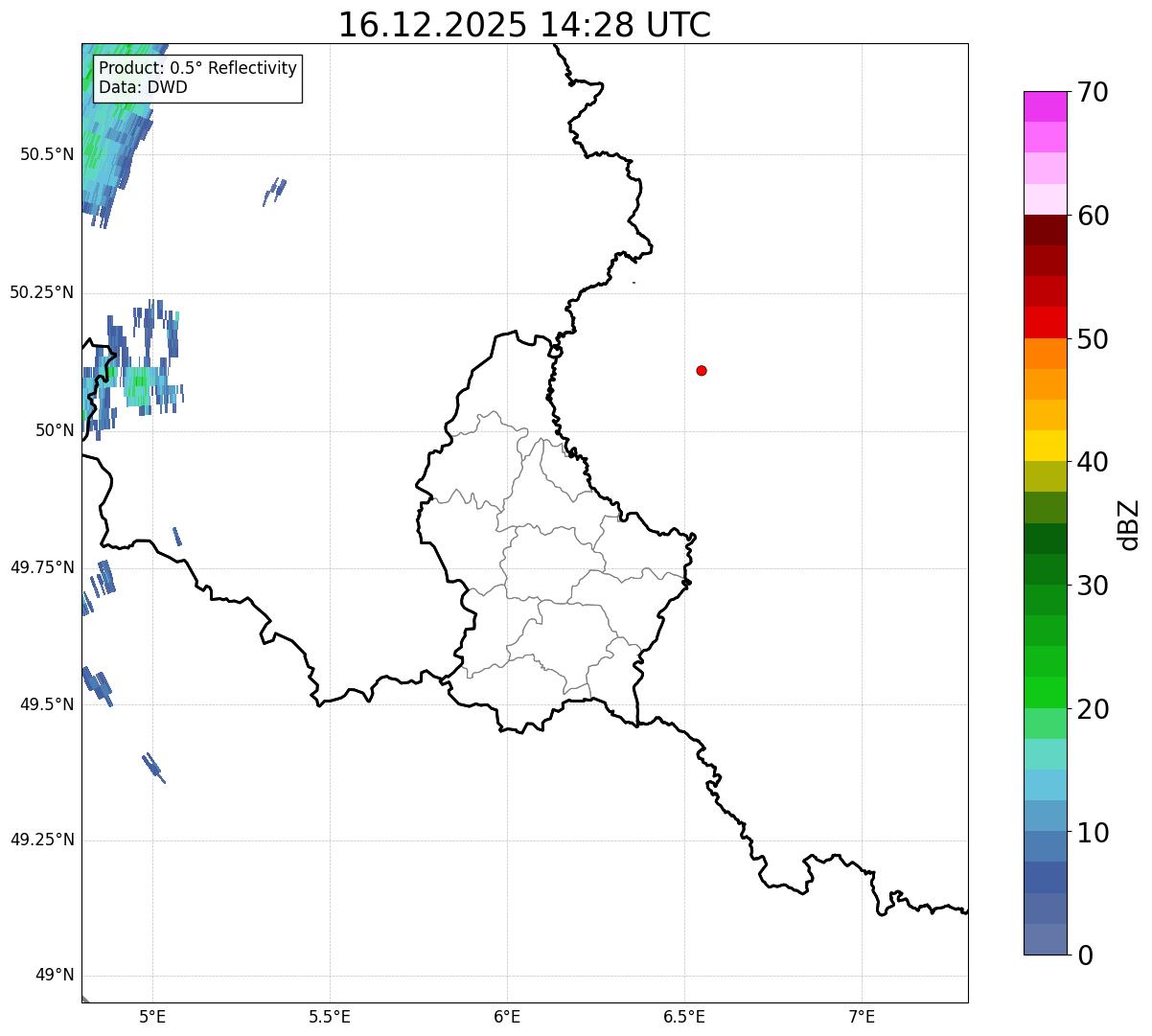
Task: Click the colorbar tick label 10
Action: coord(1093,833)
